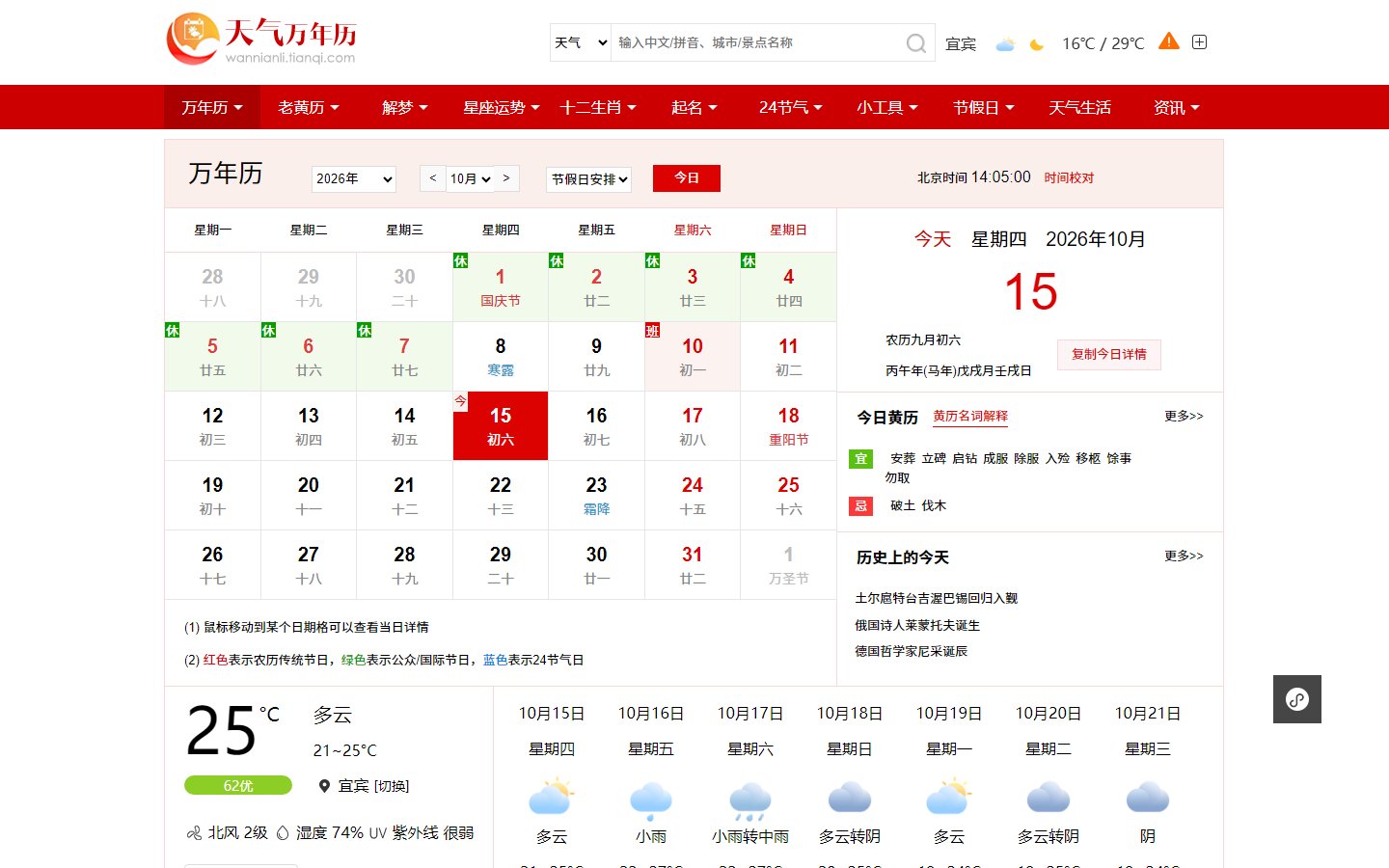The width and height of the screenshot is (1389, 868).
Task: Go to previous month arrow
Action: point(433,178)
